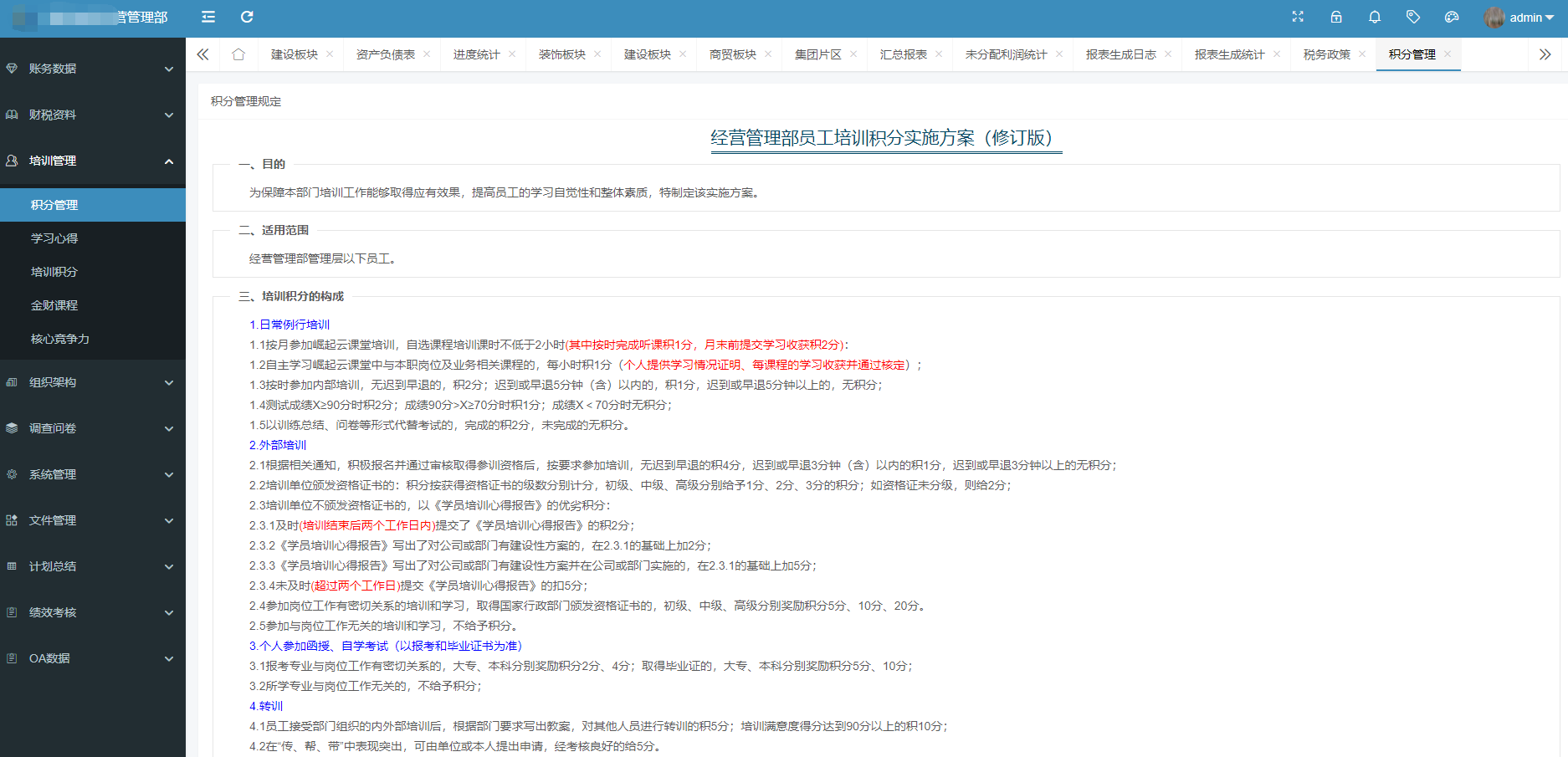Enter fullscreen mode using the expand icon

(1298, 18)
